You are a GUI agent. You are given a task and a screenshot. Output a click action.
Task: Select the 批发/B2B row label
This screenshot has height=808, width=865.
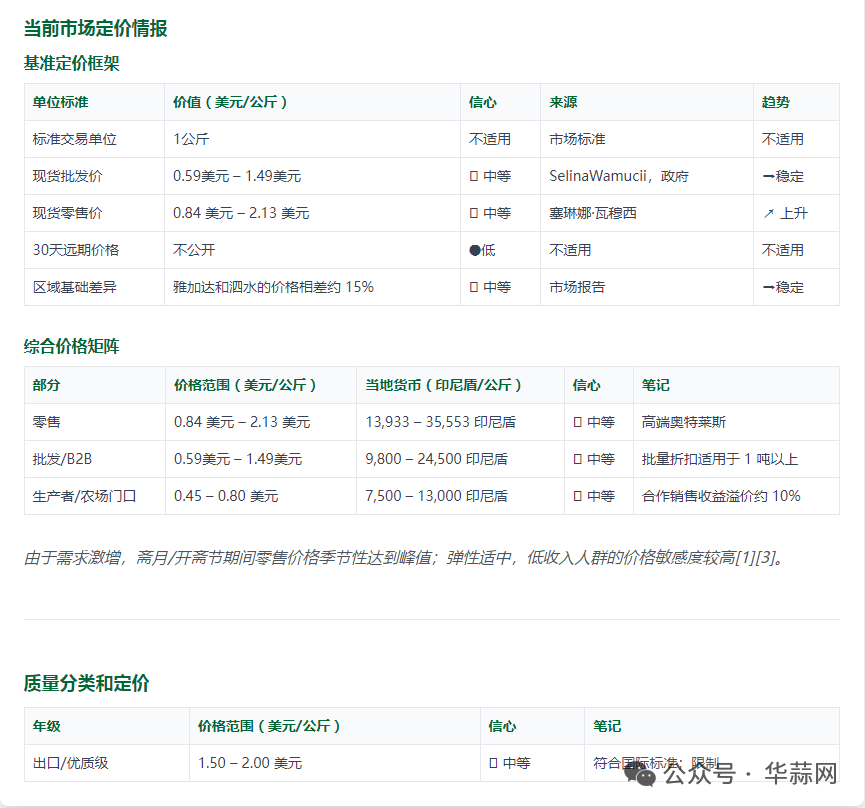tap(62, 459)
